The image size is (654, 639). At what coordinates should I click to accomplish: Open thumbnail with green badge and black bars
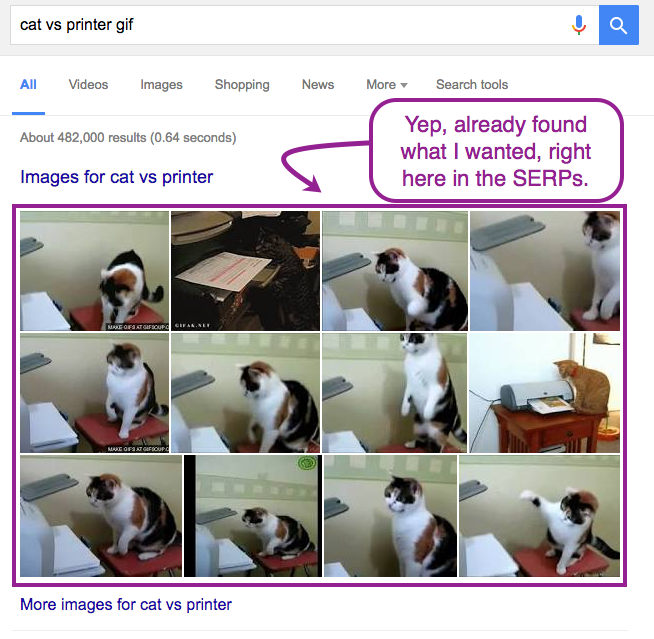(253, 516)
